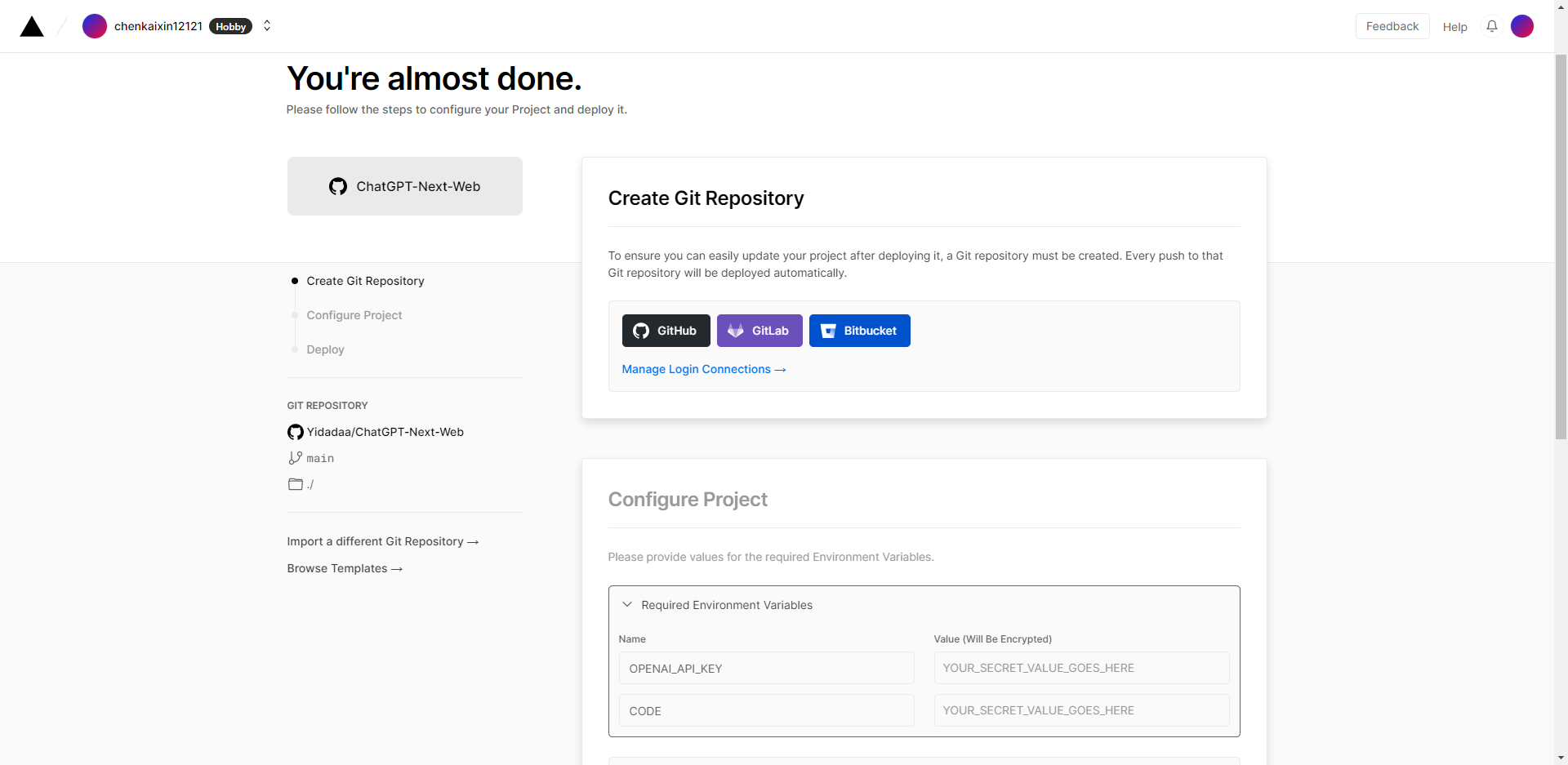The height and width of the screenshot is (765, 1568).
Task: Click Import a different Git Repository
Action: pos(382,541)
